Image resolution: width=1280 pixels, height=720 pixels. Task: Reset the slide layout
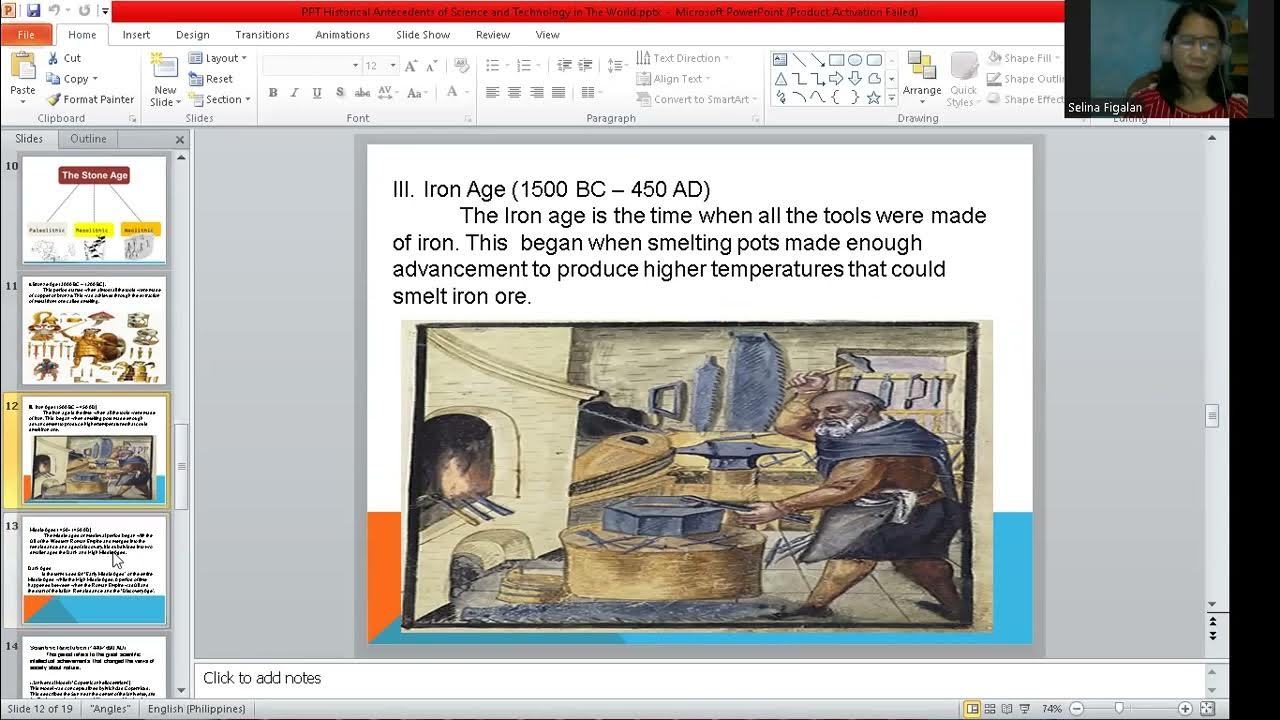click(211, 79)
